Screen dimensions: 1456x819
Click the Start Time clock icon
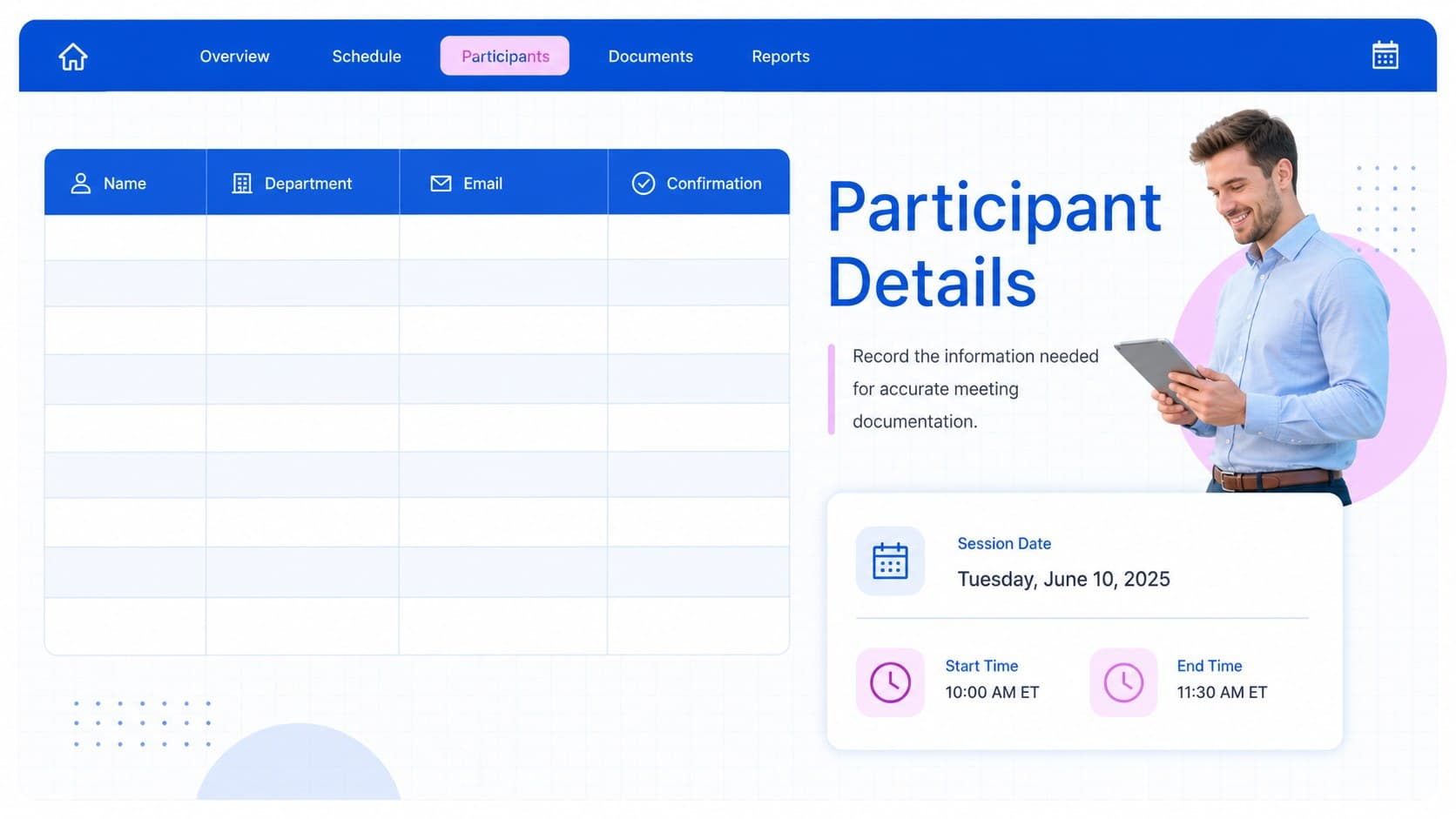[890, 683]
